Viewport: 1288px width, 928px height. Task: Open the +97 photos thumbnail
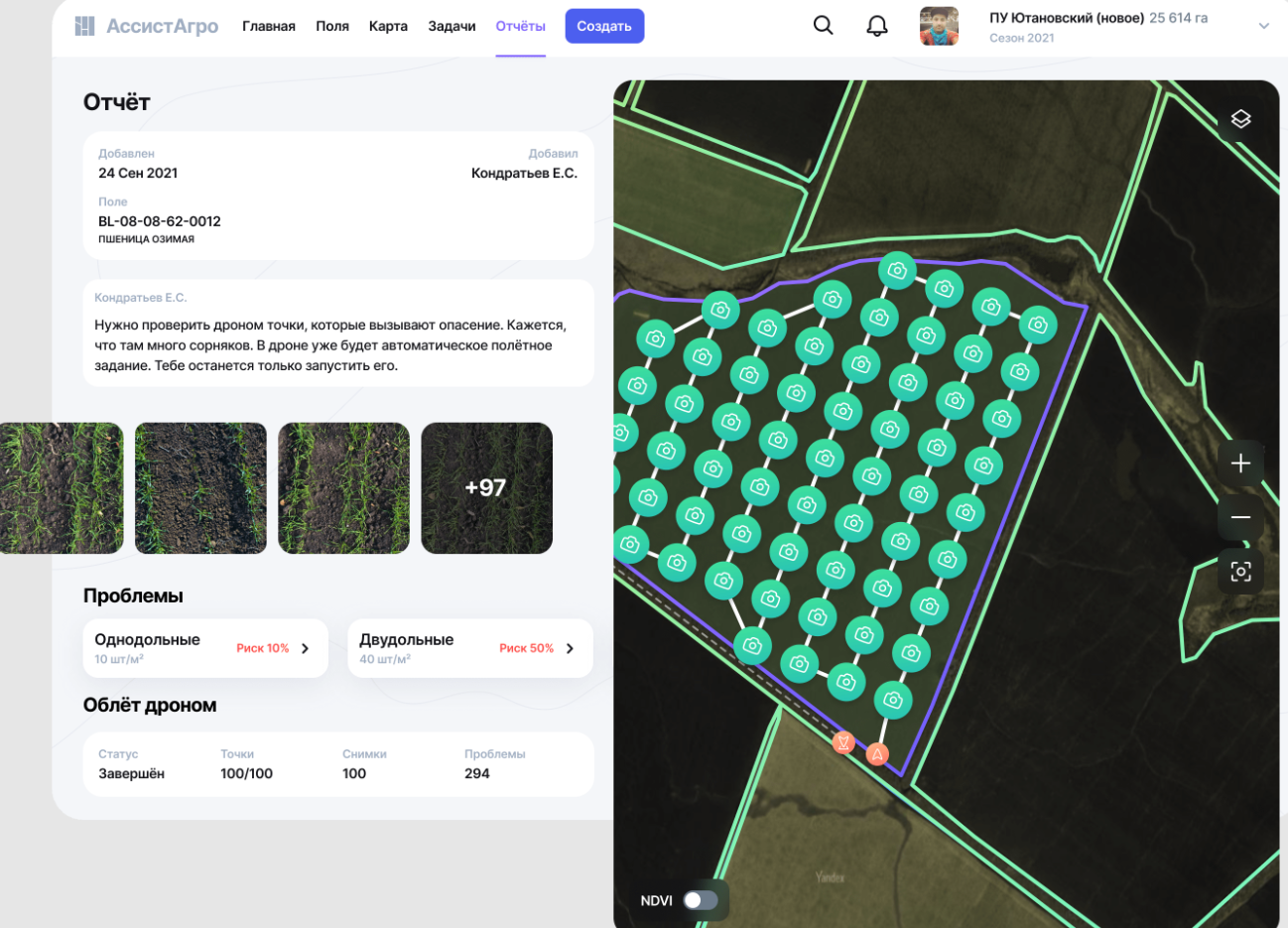(x=486, y=487)
